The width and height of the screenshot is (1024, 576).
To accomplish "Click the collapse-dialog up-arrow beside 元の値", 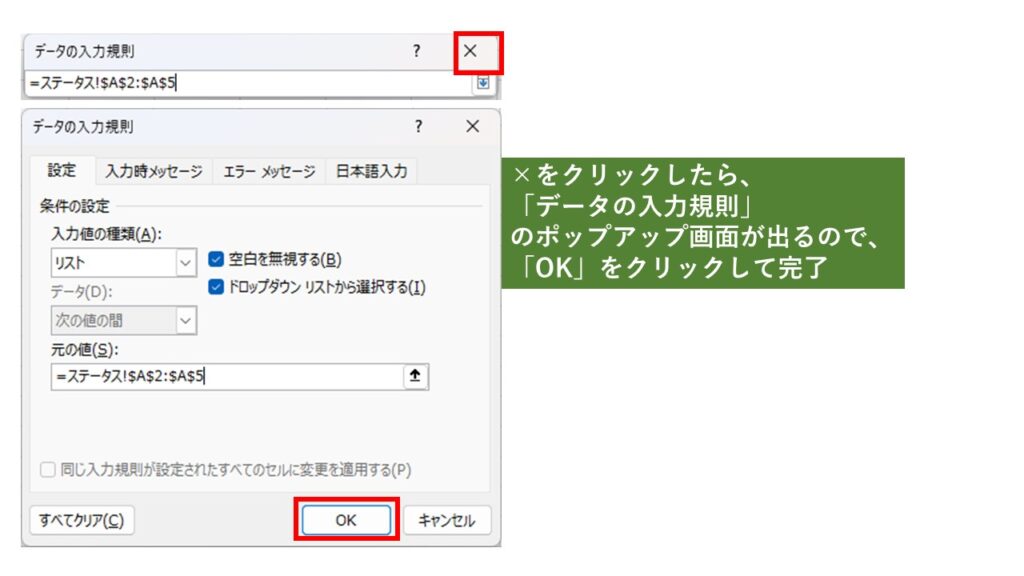I will (x=415, y=376).
